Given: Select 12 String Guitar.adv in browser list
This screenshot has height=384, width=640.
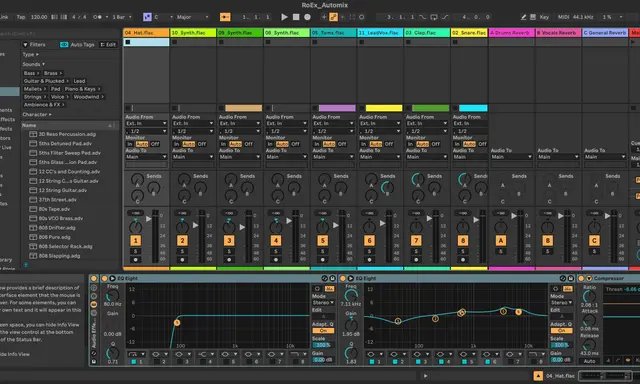Looking at the screenshot, I should (62, 190).
